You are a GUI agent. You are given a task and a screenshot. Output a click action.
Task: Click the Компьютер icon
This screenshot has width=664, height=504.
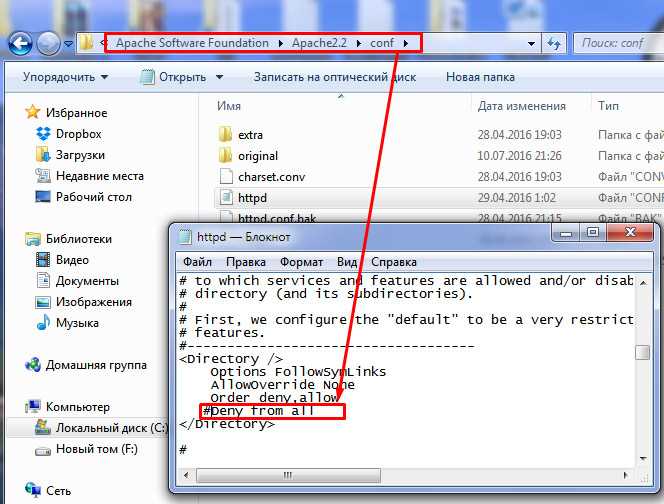coord(33,407)
